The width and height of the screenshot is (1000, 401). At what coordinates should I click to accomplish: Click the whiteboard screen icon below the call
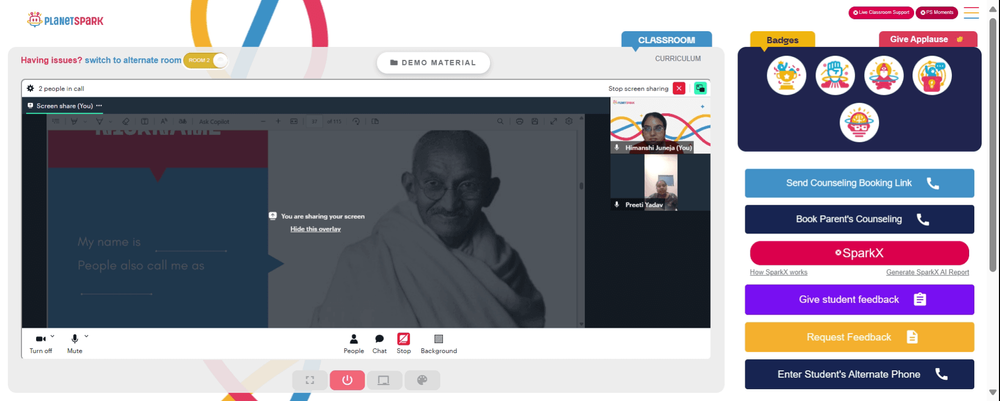pyautogui.click(x=384, y=380)
